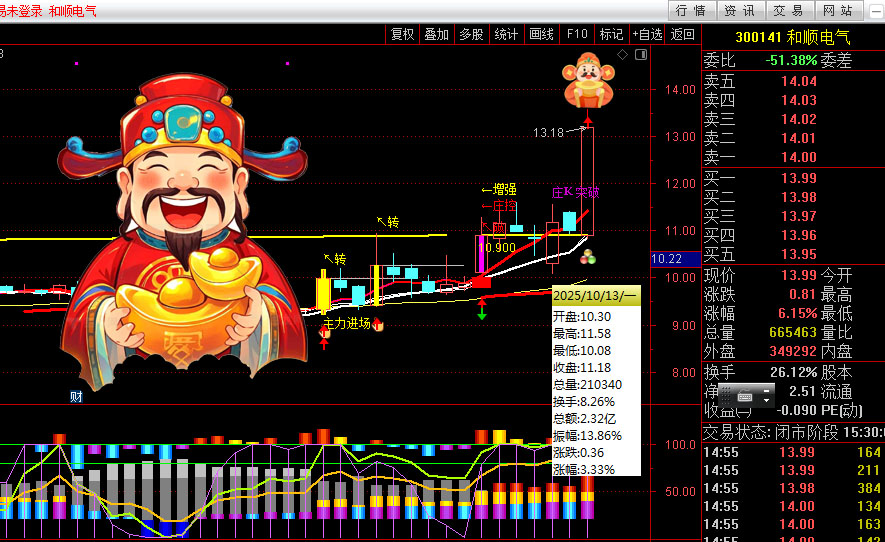Minimize the floating input method bar

click(767, 389)
